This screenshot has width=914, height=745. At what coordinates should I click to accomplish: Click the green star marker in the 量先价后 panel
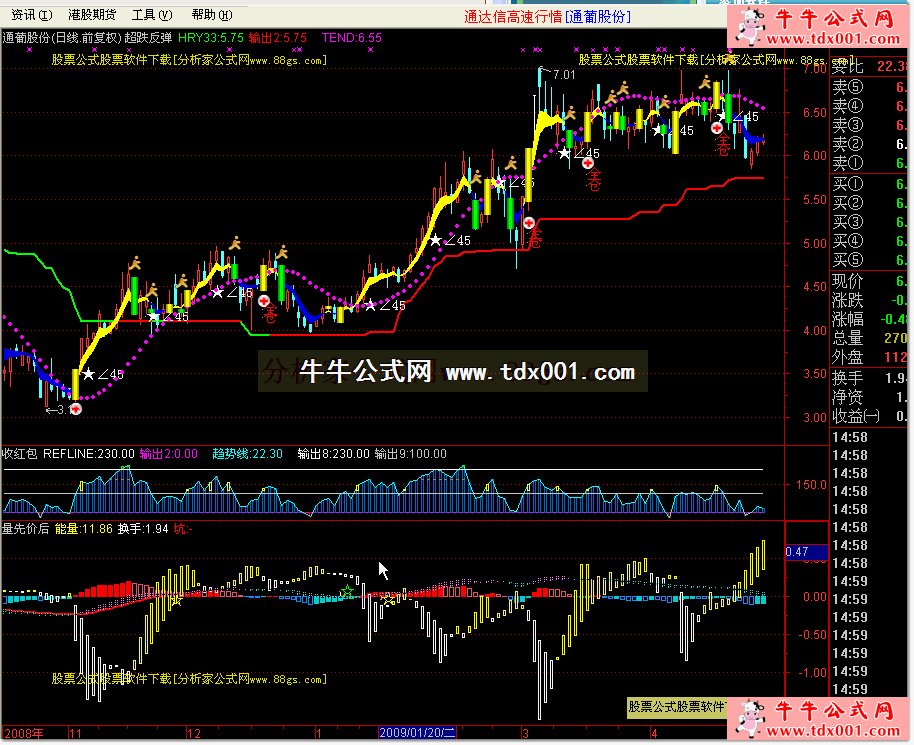[x=347, y=592]
